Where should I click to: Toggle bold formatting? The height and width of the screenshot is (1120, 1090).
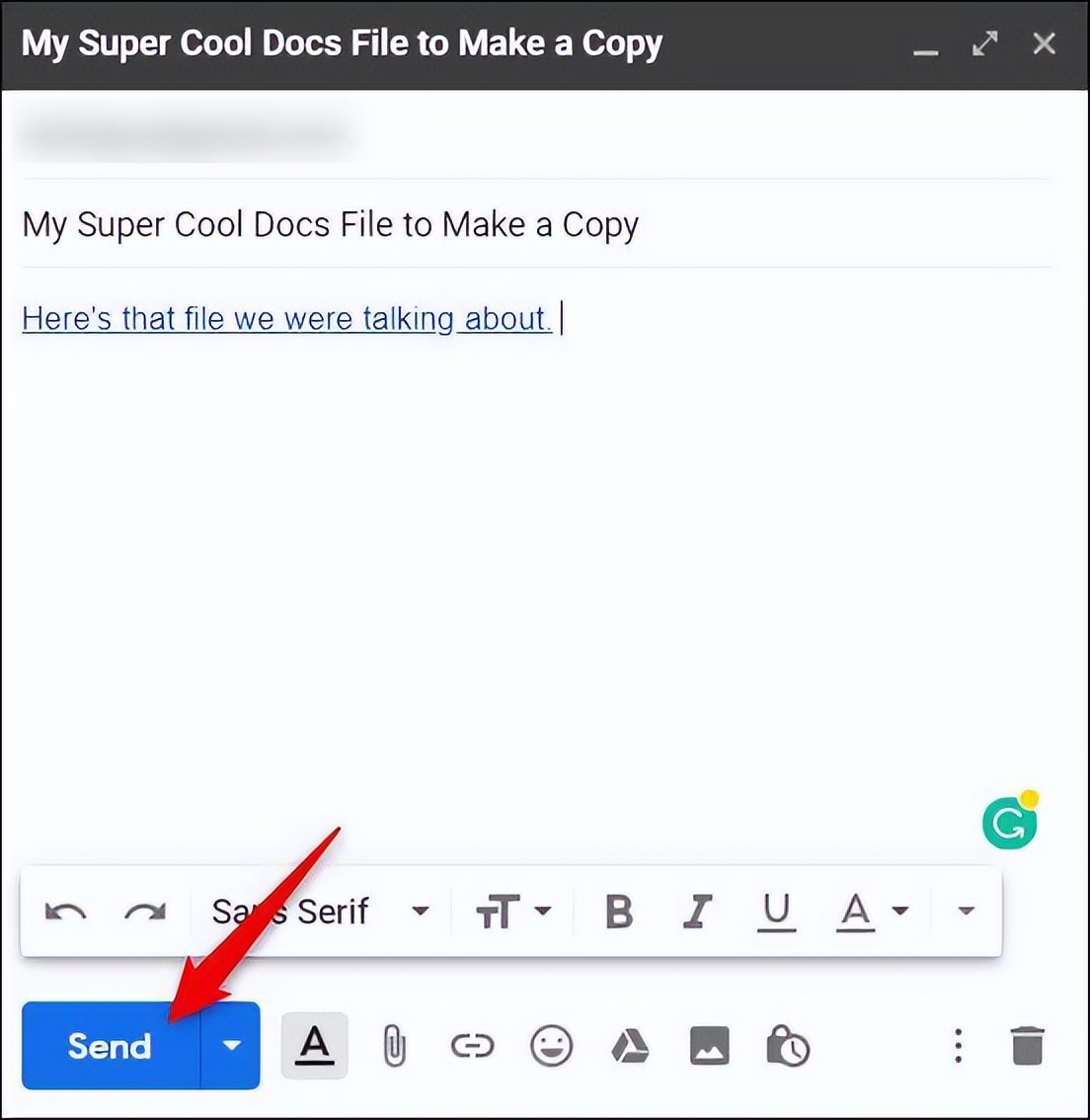click(x=619, y=912)
